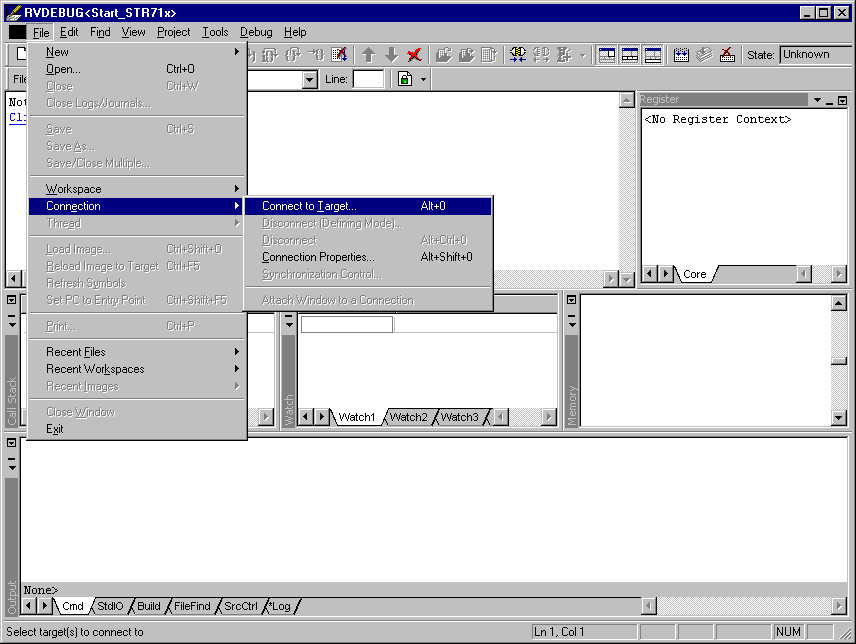This screenshot has height=644, width=856.
Task: Switch to the Watch2 tab
Action: 408,417
